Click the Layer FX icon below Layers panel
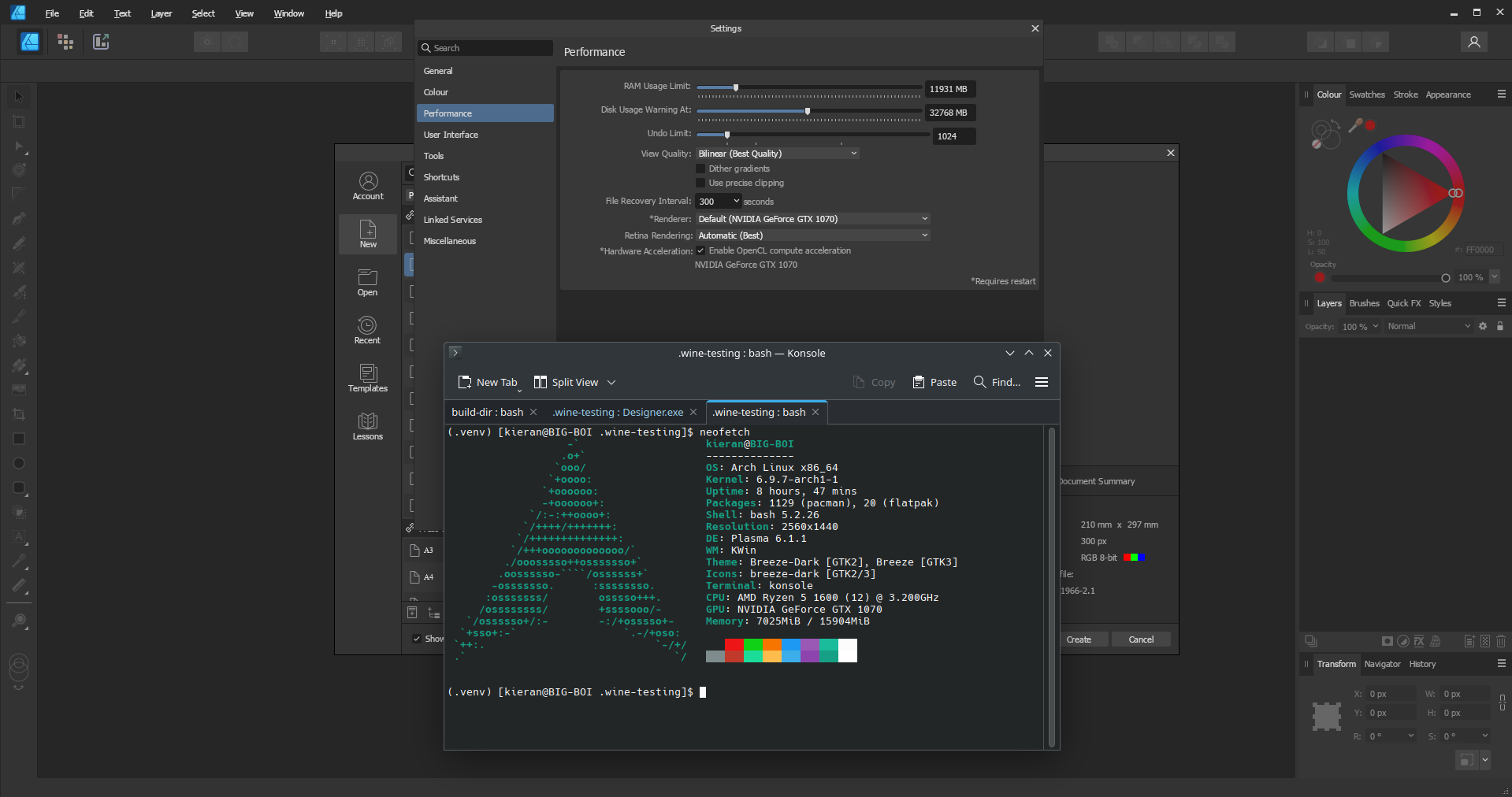Viewport: 1512px width, 797px height. click(1419, 641)
